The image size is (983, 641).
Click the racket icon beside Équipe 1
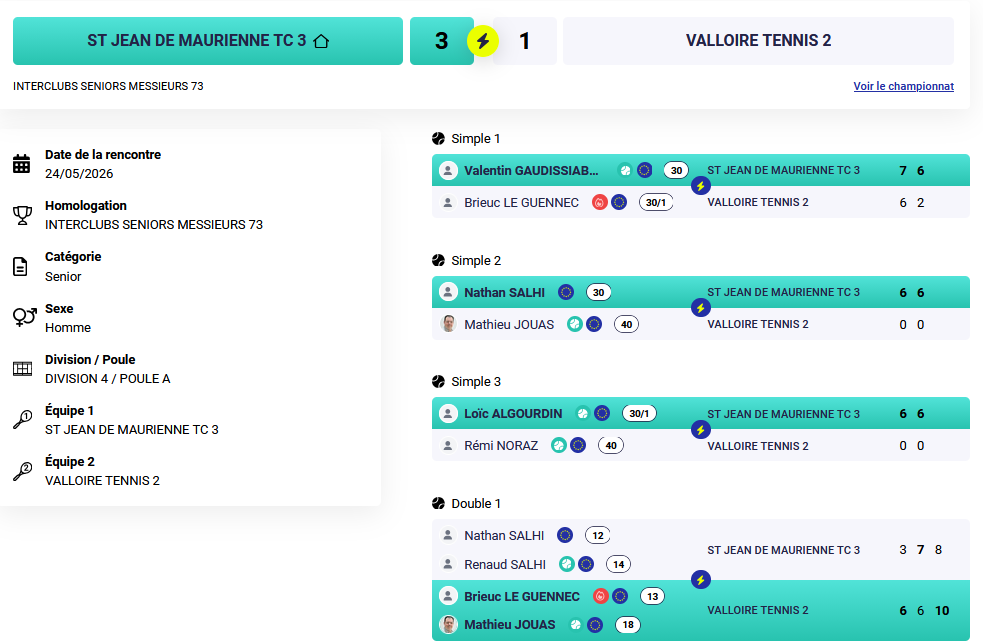pyautogui.click(x=23, y=420)
